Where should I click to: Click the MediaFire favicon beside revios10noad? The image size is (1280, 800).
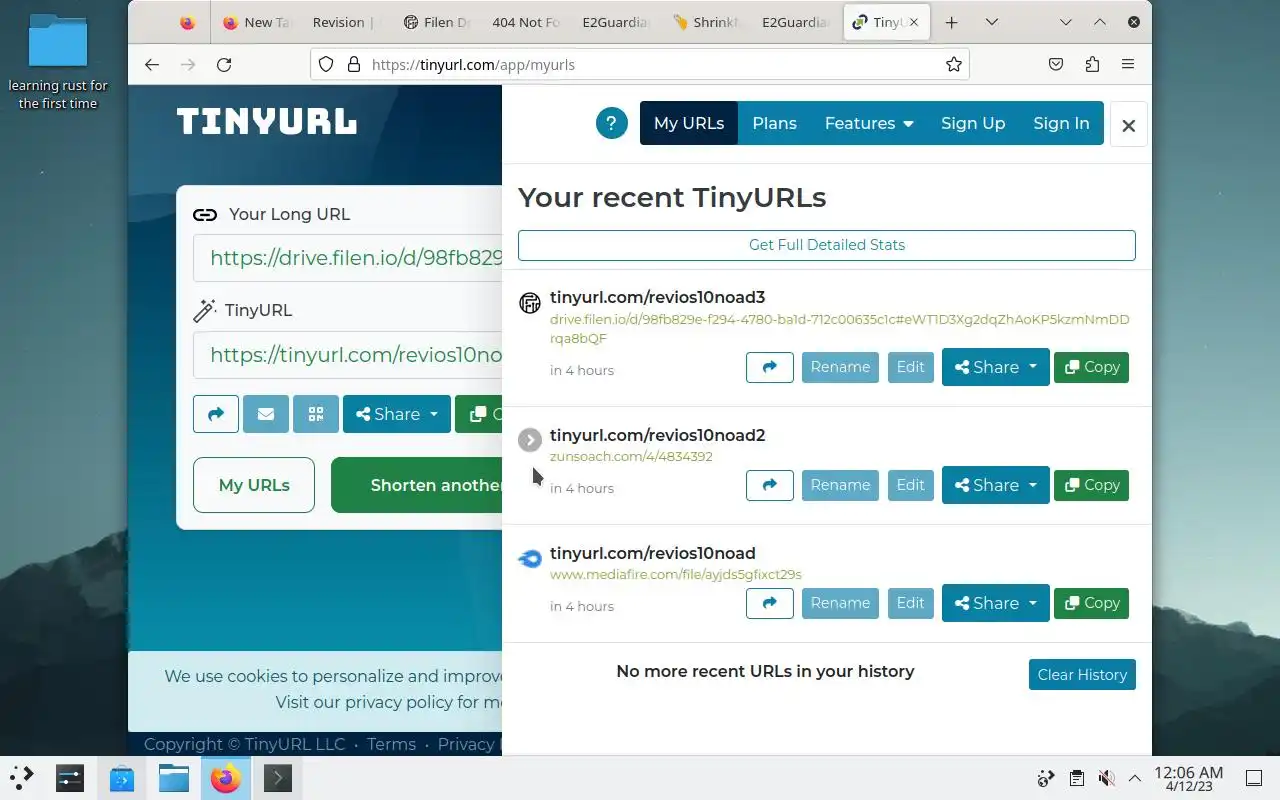click(x=530, y=559)
